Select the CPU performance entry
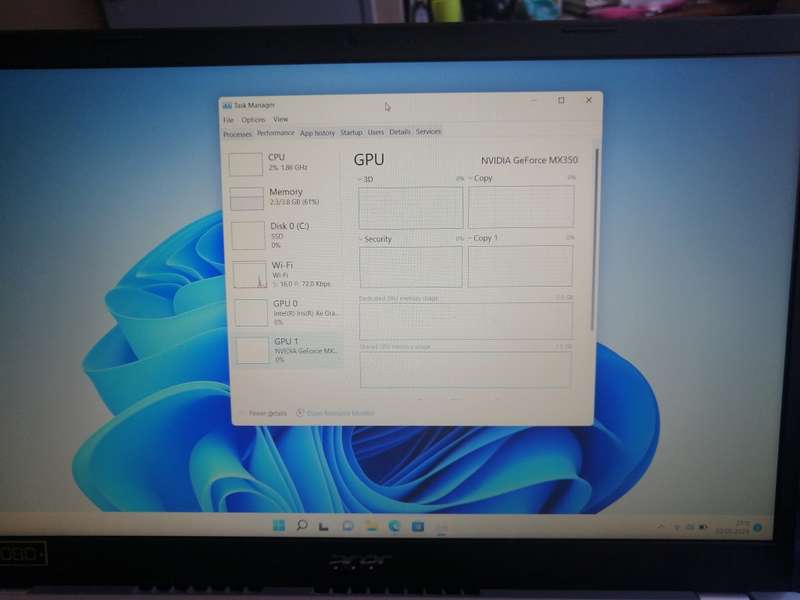This screenshot has width=800, height=600. [x=284, y=163]
